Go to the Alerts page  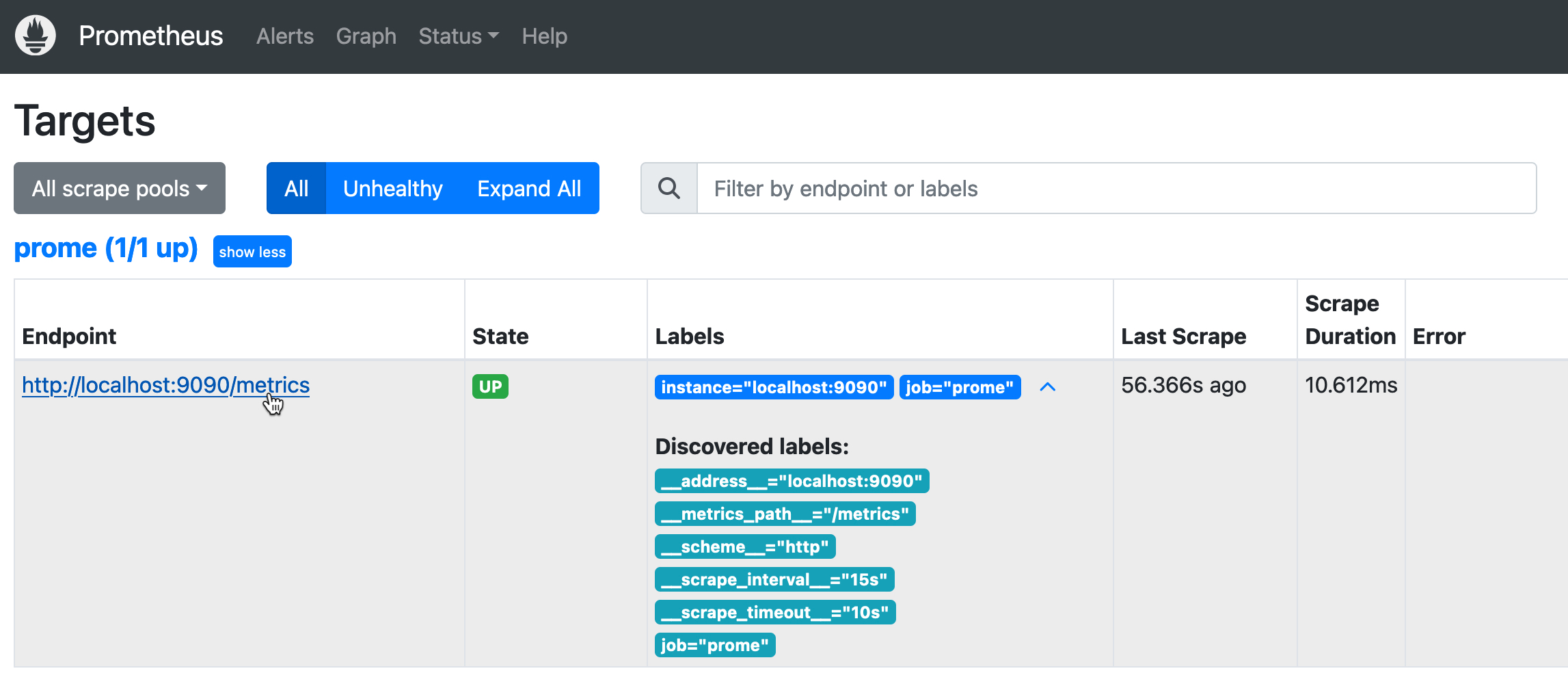click(x=285, y=36)
